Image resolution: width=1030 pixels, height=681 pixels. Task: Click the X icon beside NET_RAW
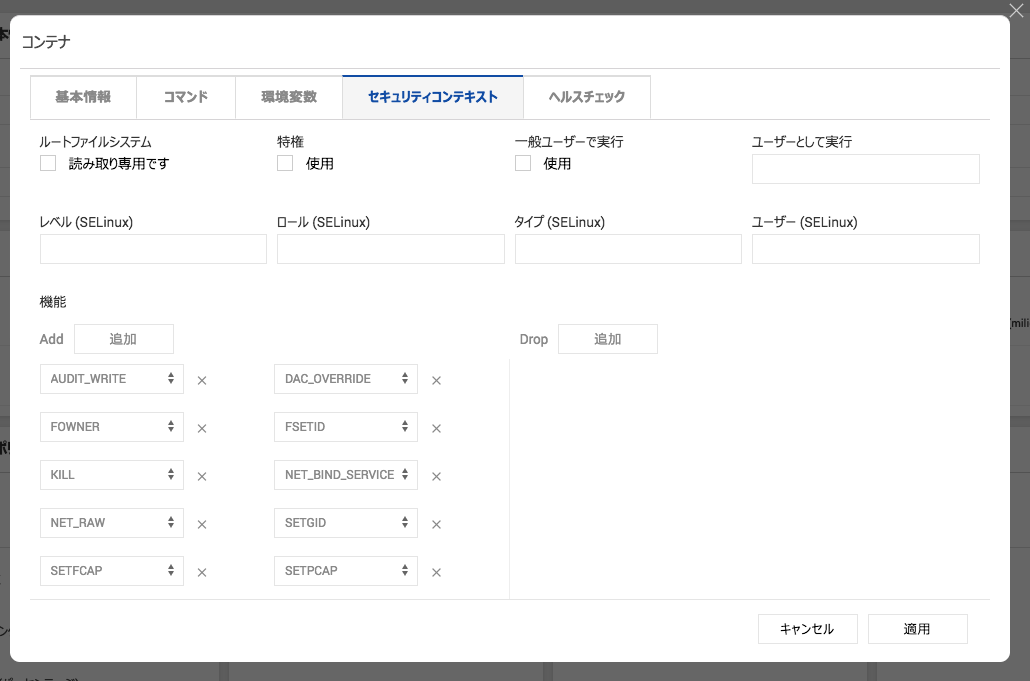point(201,524)
